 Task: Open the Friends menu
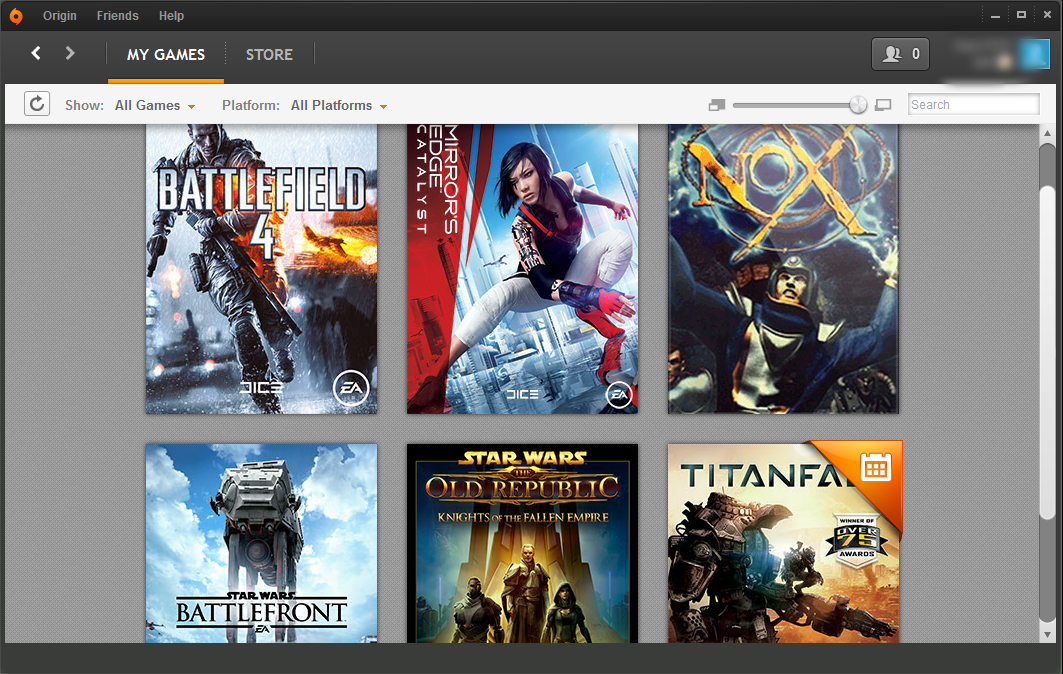117,16
